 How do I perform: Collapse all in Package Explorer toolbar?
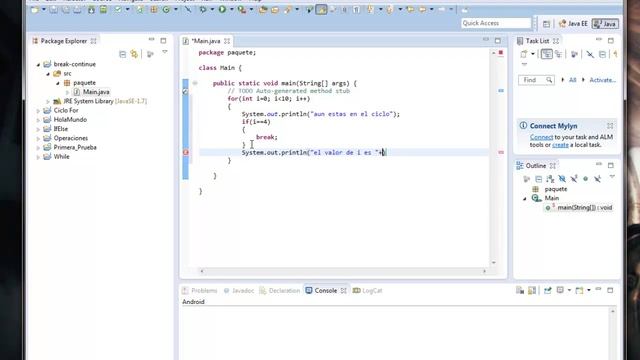coord(122,54)
